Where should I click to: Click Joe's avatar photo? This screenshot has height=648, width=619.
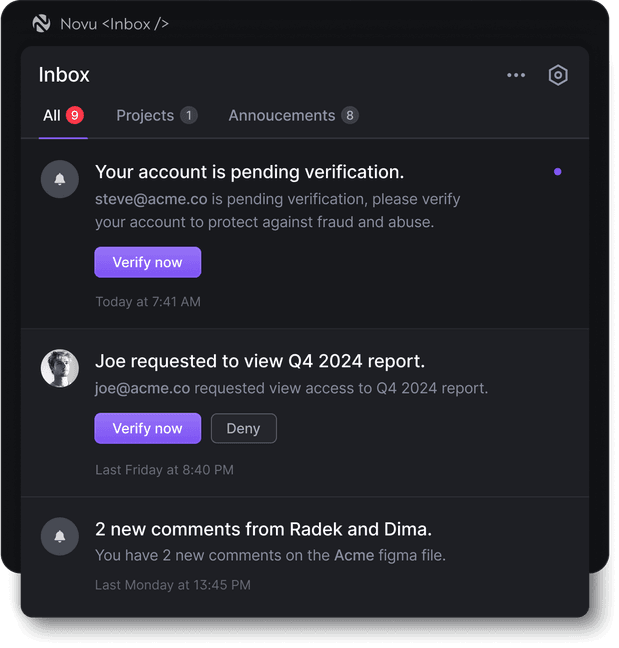pyautogui.click(x=60, y=368)
